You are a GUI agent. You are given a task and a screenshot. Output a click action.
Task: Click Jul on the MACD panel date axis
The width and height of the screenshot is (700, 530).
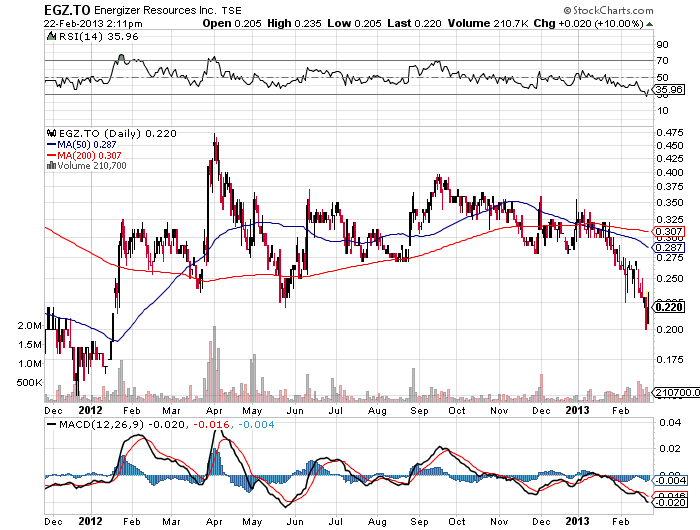pos(335,522)
